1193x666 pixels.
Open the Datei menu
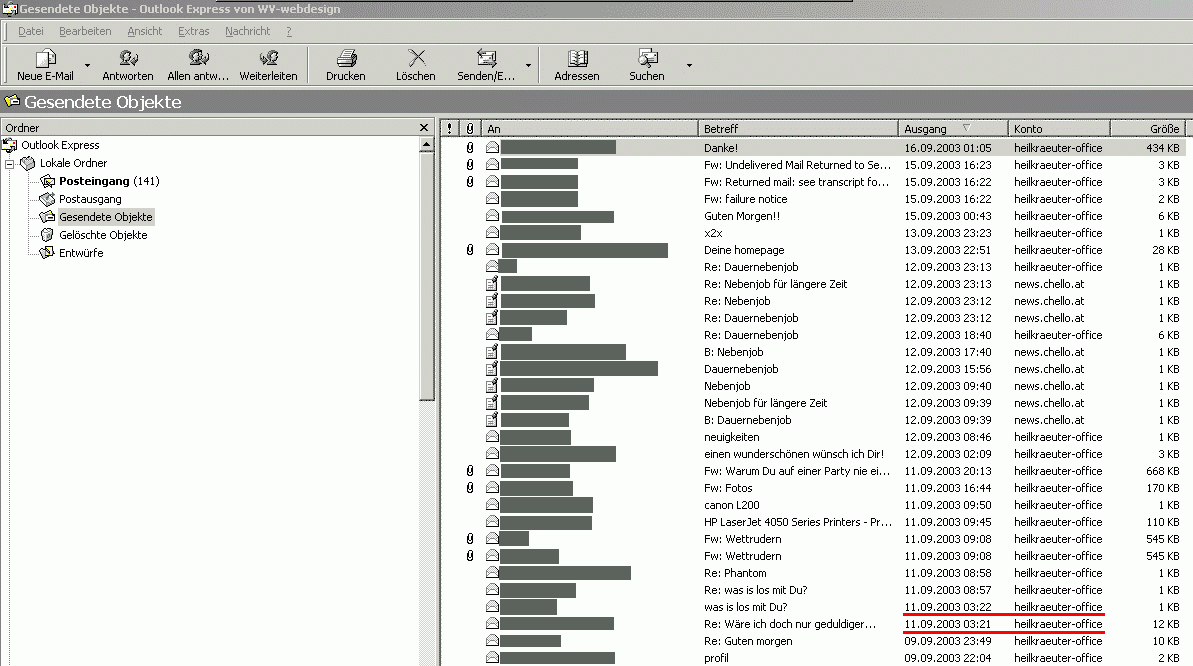30,31
